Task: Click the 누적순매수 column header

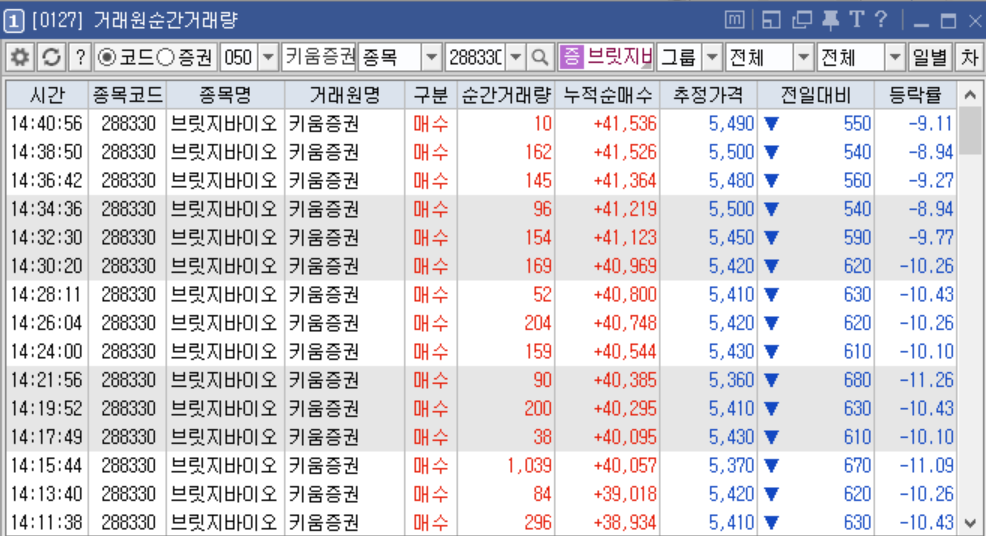Action: click(x=607, y=95)
